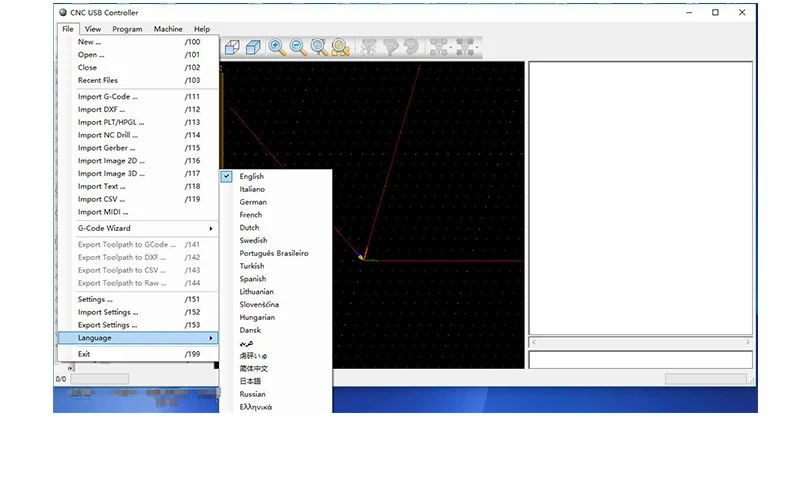Click the wireframe cube view icon
The width and height of the screenshot is (800, 482).
click(x=232, y=47)
